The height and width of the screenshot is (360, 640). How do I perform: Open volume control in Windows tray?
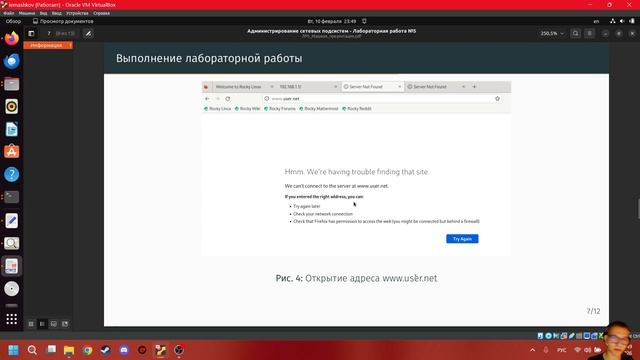pyautogui.click(x=587, y=350)
